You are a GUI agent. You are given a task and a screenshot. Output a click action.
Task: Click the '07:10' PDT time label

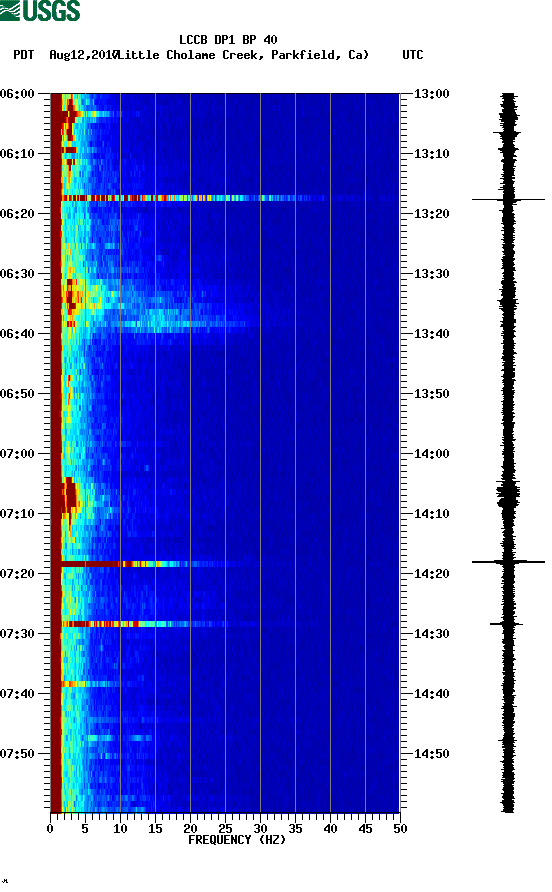18,514
